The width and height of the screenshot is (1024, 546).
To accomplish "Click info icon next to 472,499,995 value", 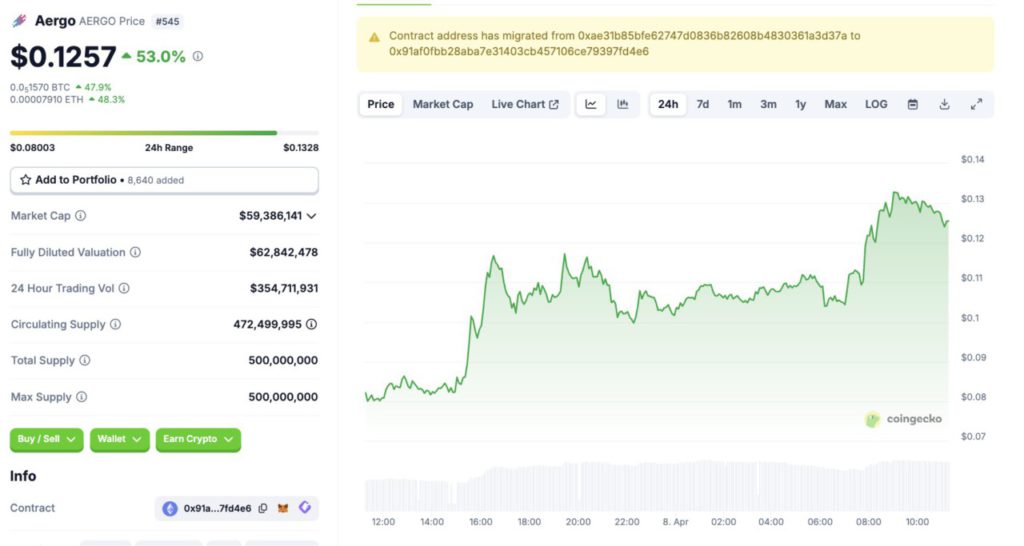I will coord(312,324).
